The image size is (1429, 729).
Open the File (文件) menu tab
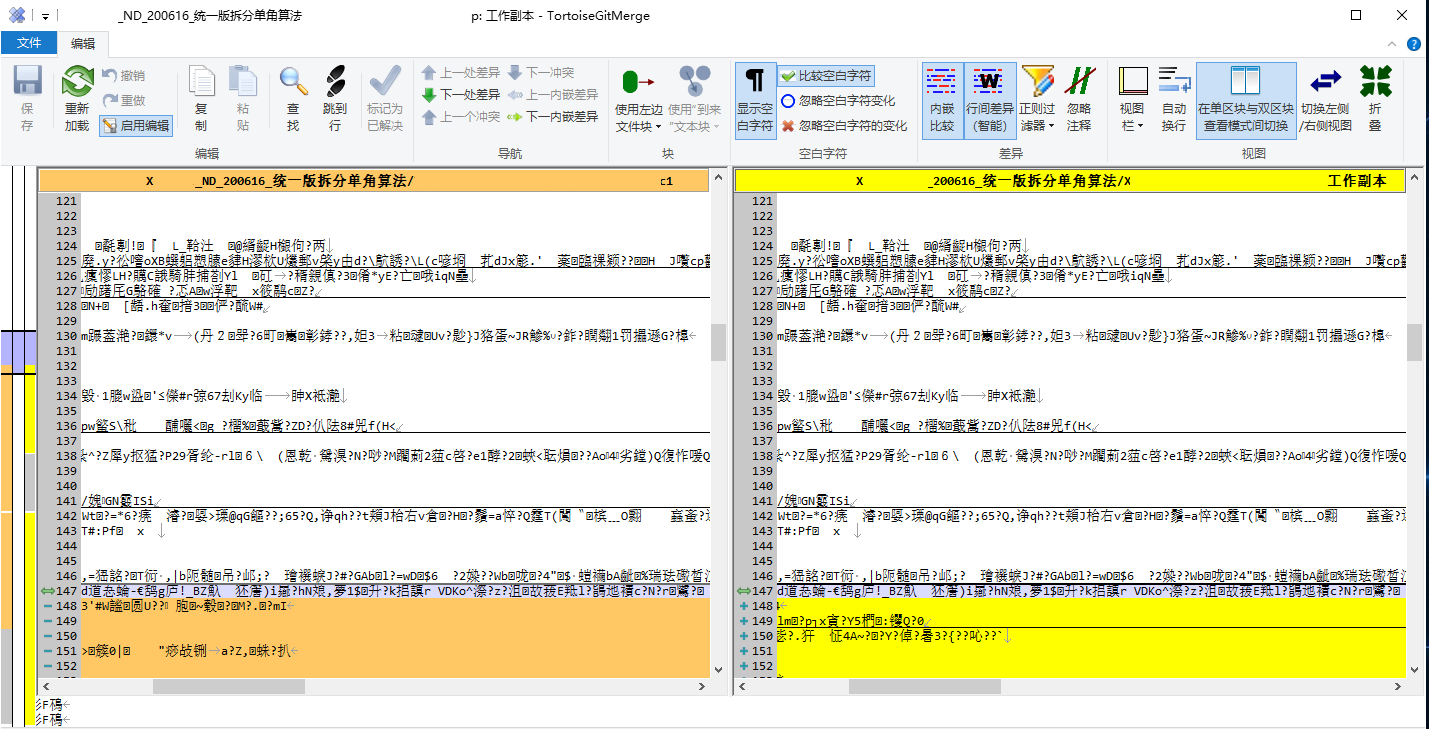click(29, 43)
